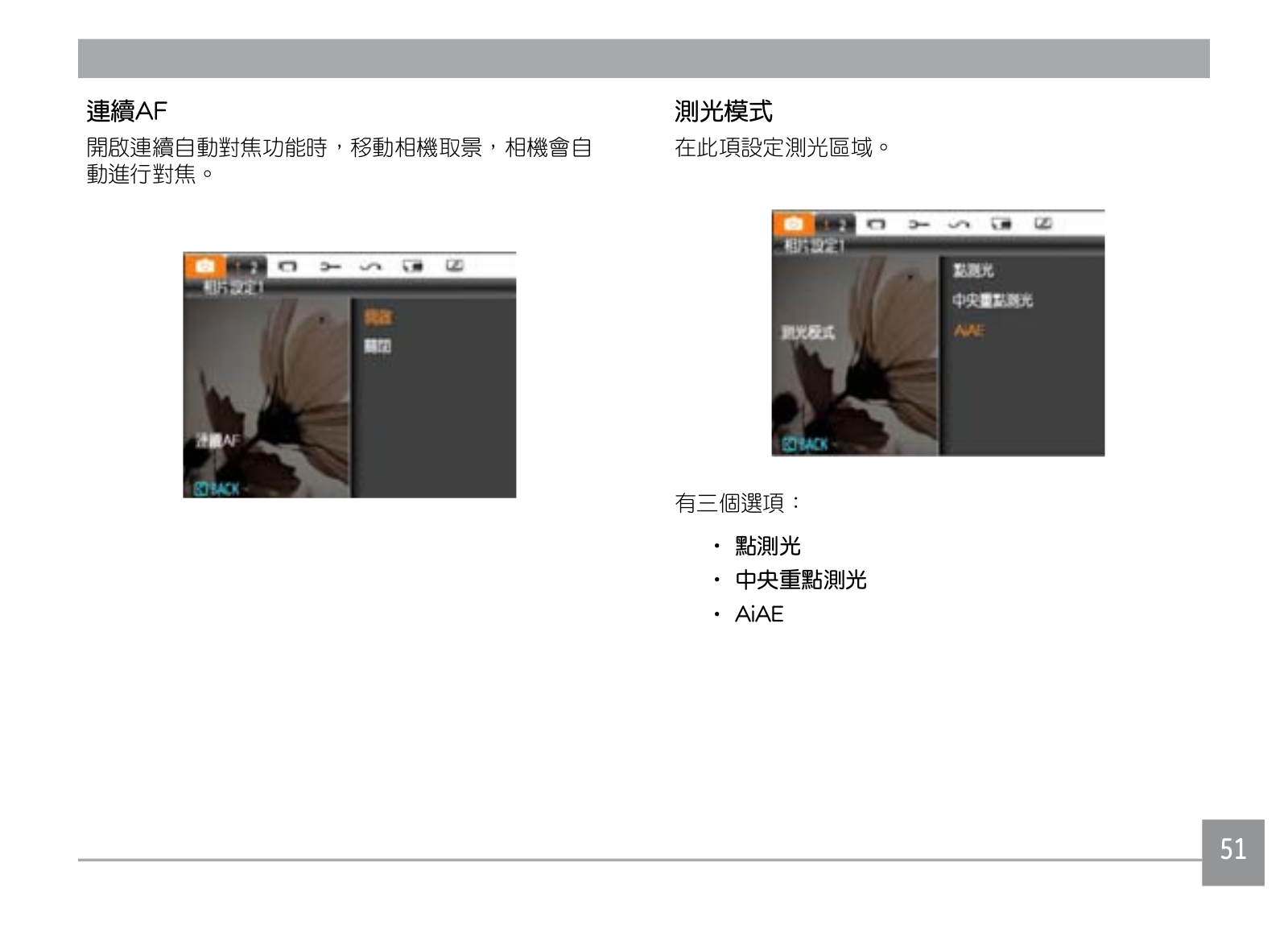Screen dimensions: 1288x937
Task: Open the memory card icon in metering mode screen
Action: [1001, 225]
